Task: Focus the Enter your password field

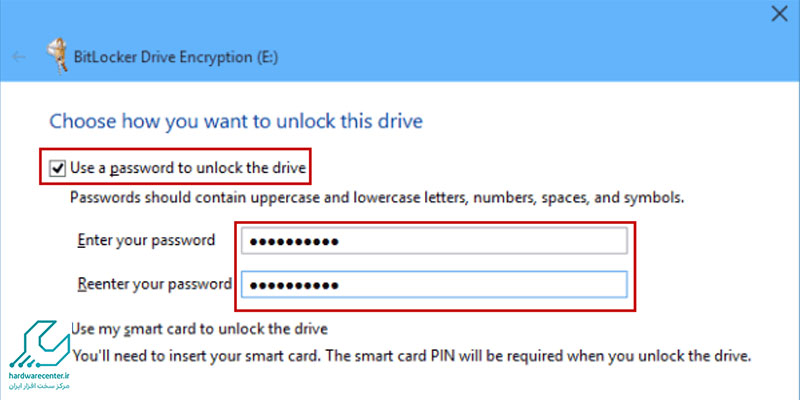Action: [434, 241]
